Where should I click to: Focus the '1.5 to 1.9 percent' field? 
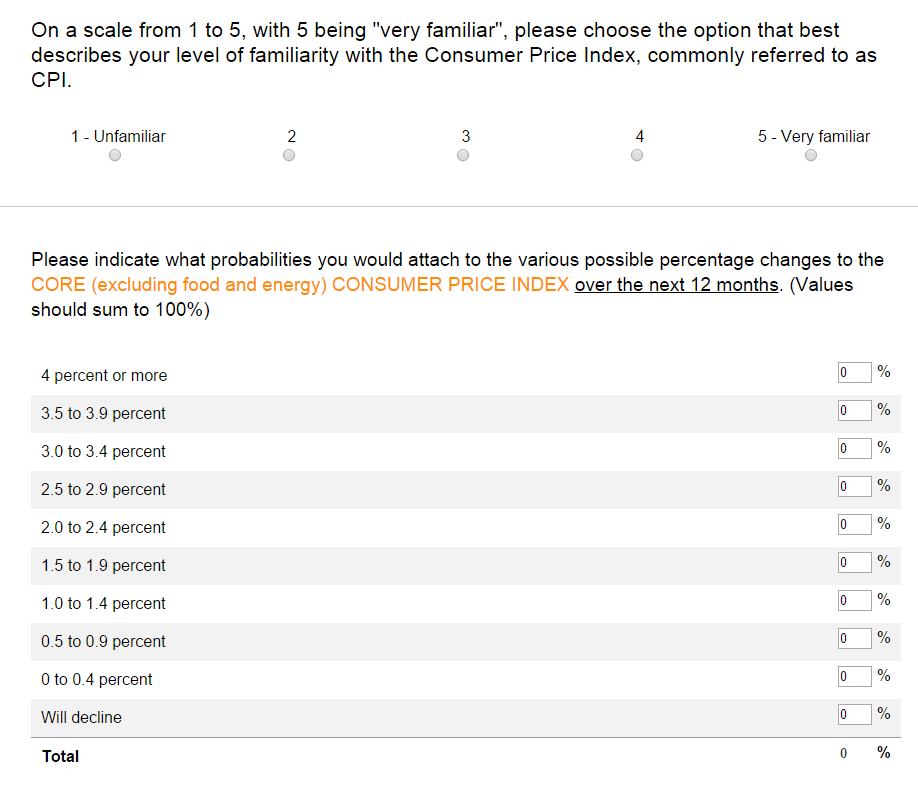point(854,562)
